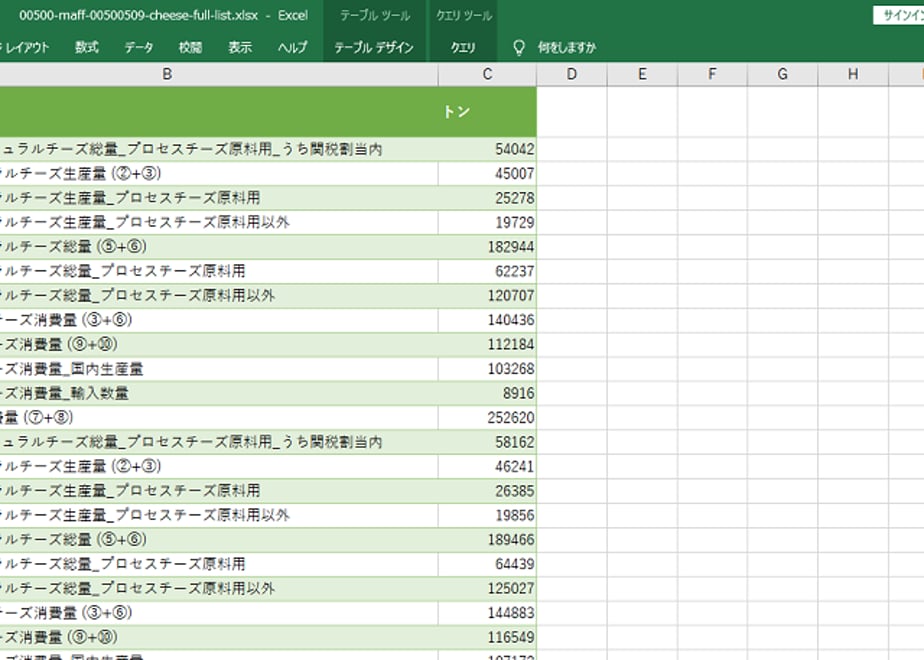
Task: Select cell with value 62237
Action: coord(487,271)
